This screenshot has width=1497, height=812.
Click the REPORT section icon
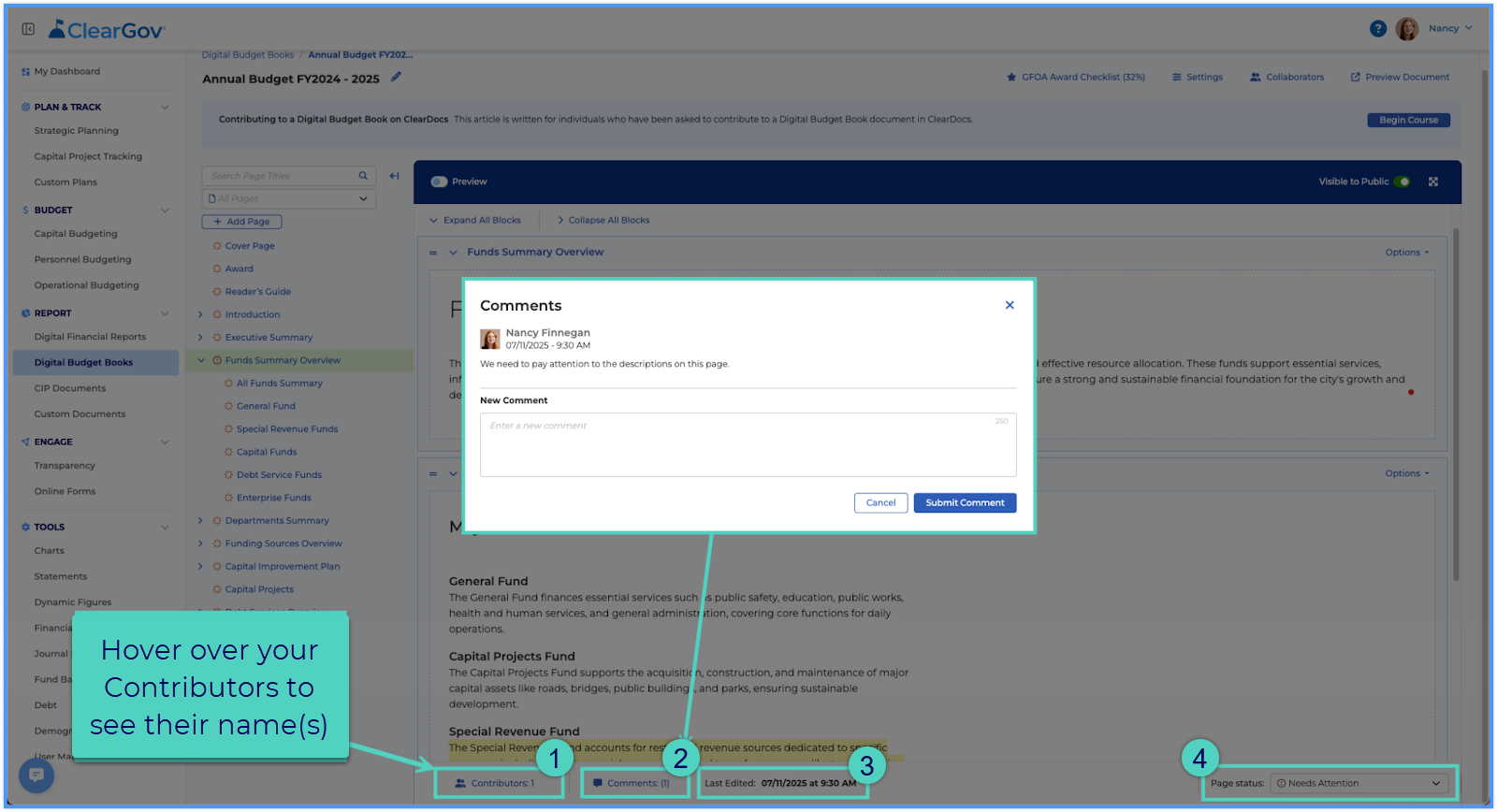pyautogui.click(x=25, y=313)
